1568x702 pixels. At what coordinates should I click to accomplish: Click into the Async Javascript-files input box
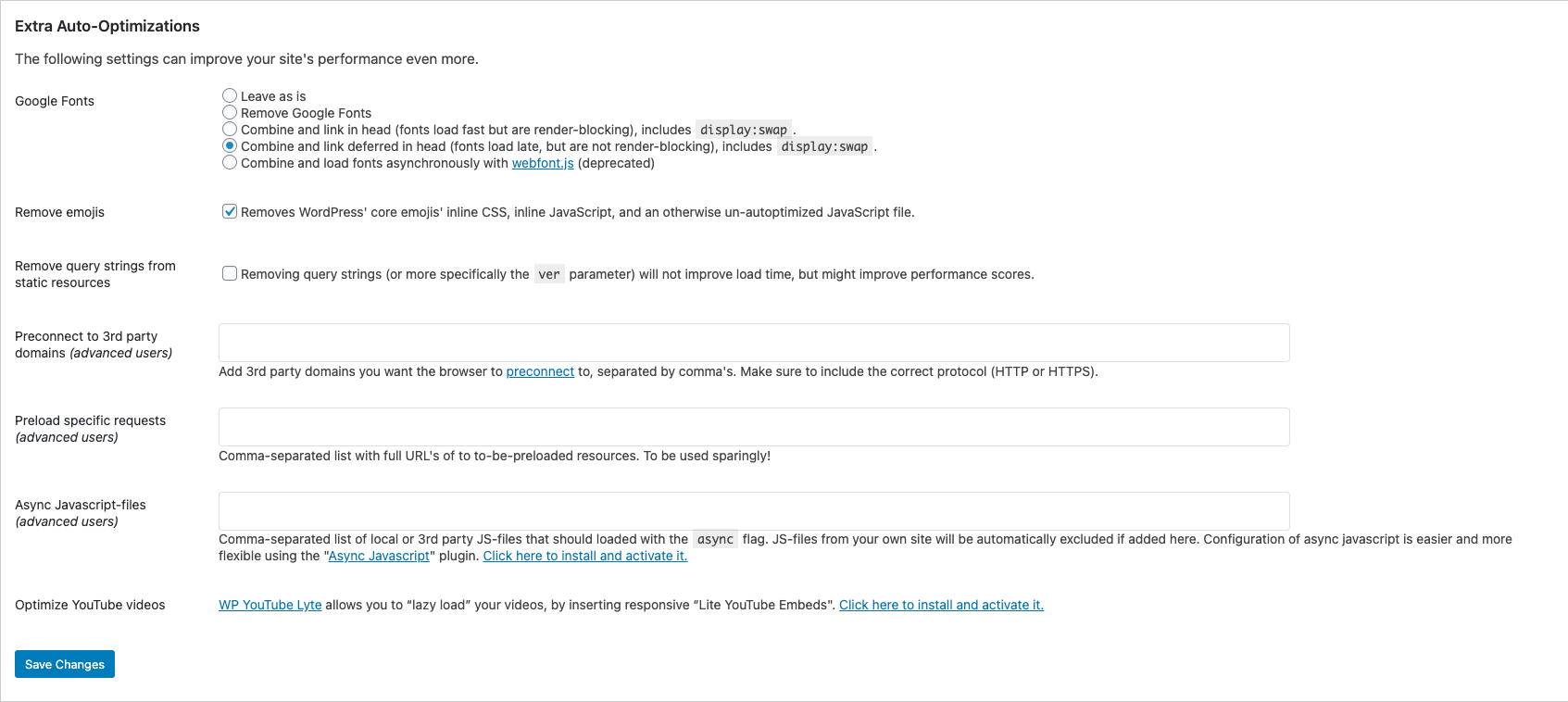pyautogui.click(x=754, y=511)
